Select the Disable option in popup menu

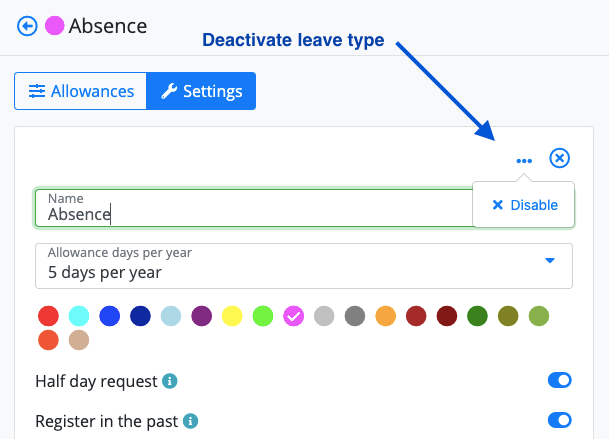pos(524,205)
